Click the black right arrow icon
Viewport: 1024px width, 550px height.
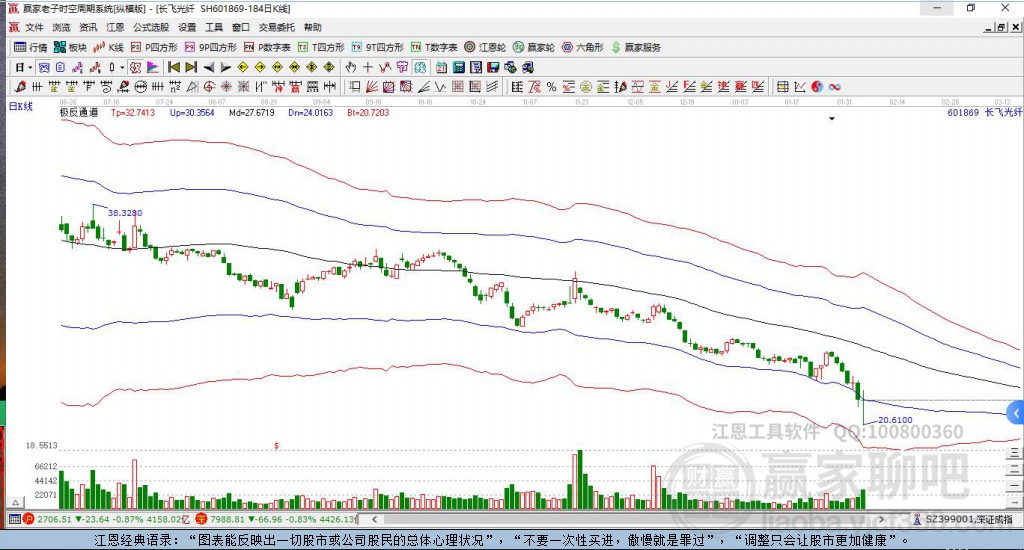[226, 67]
